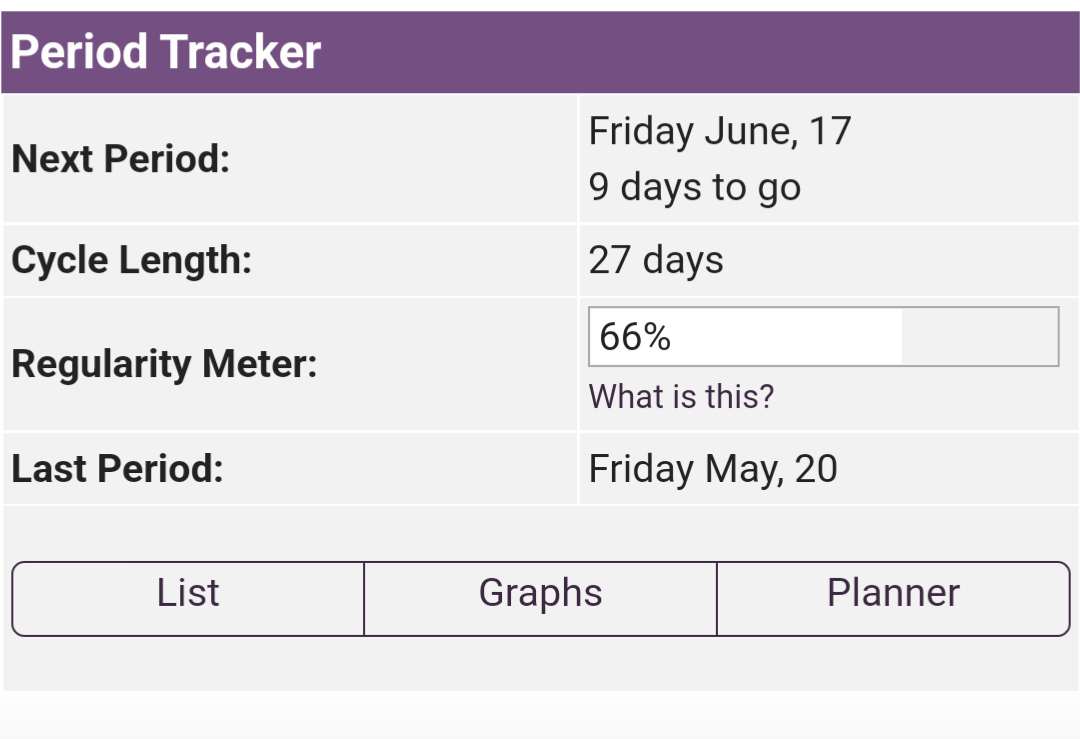1080x739 pixels.
Task: Click the "What is this?" link
Action: click(x=681, y=396)
